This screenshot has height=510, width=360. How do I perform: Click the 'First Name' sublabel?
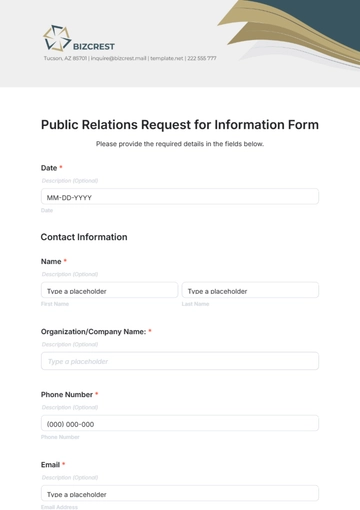tap(55, 304)
